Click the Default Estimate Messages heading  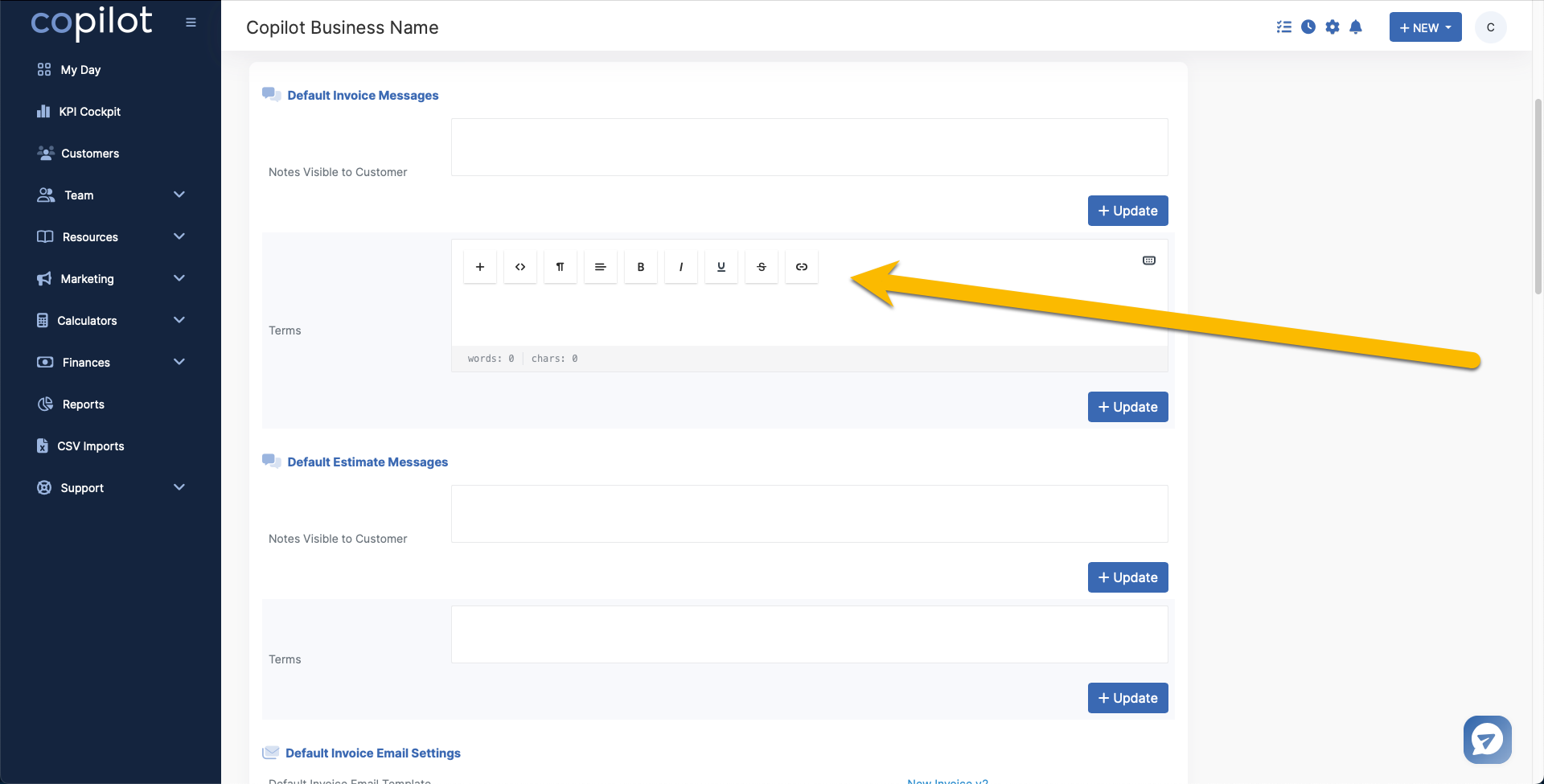pos(368,462)
